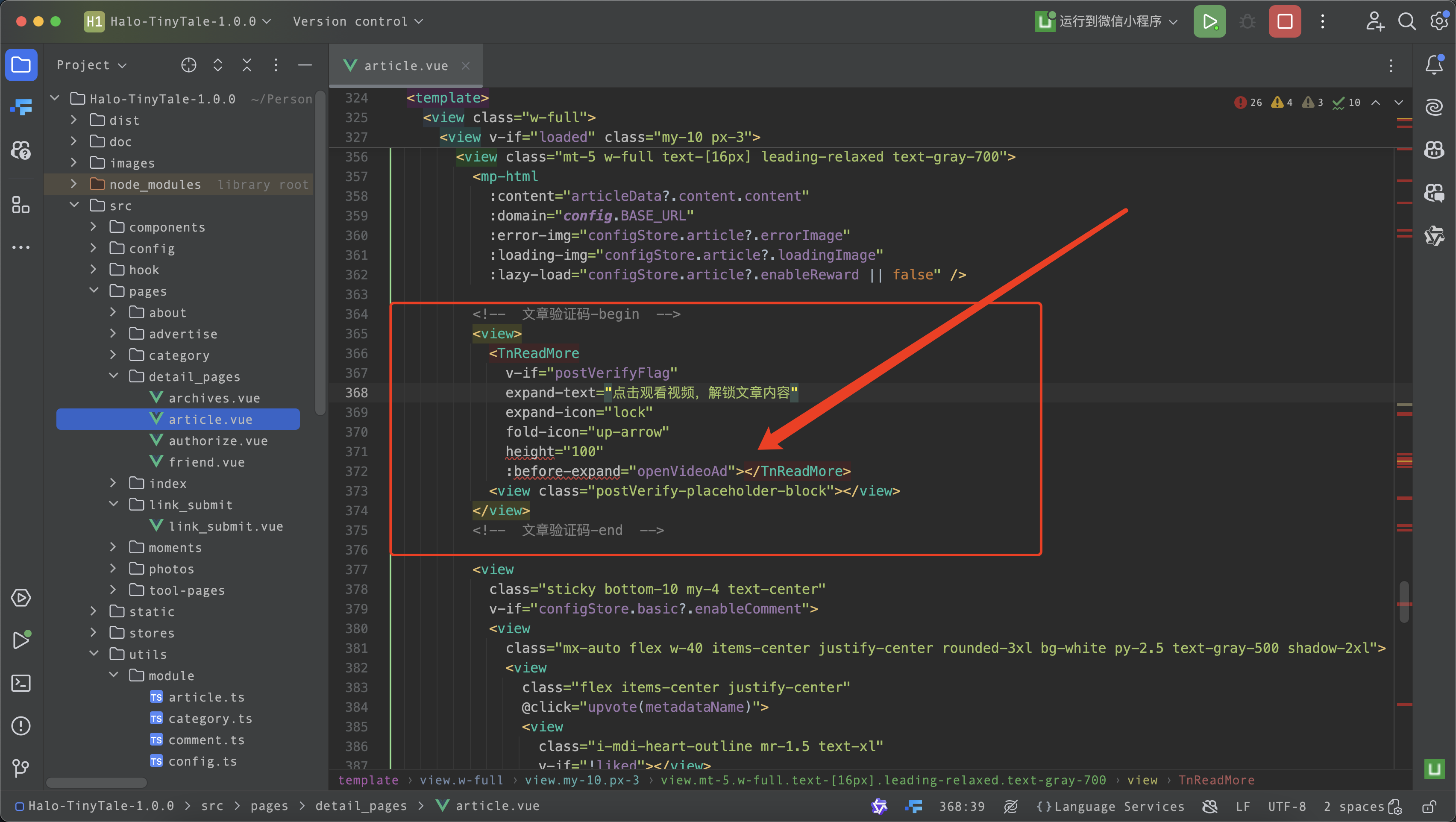This screenshot has height=822, width=1456.
Task: Expand the node_modules folder
Action: click(x=73, y=184)
